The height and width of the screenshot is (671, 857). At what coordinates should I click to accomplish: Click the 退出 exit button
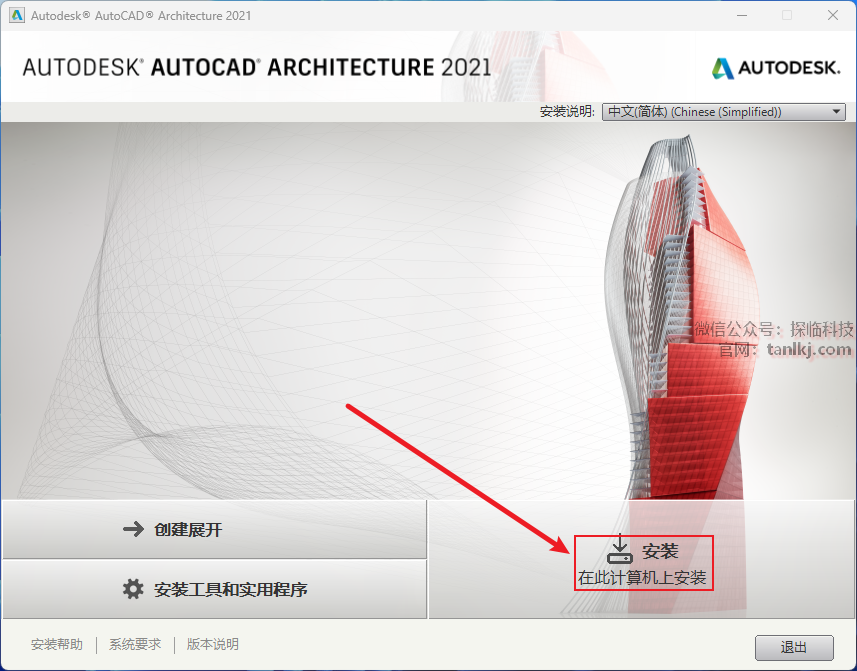tap(794, 648)
